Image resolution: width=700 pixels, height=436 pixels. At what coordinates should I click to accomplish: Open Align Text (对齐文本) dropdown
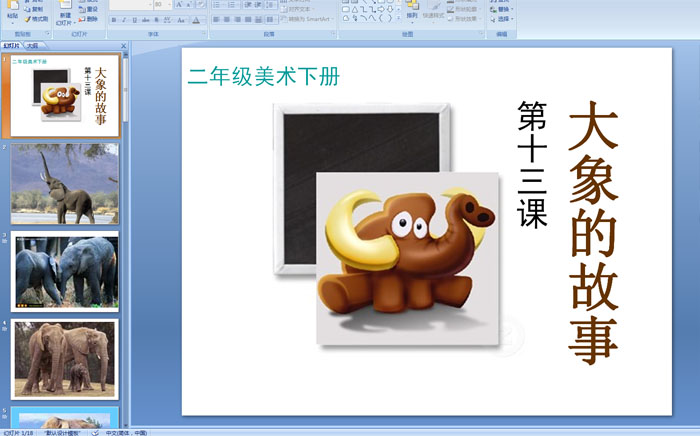296,9
